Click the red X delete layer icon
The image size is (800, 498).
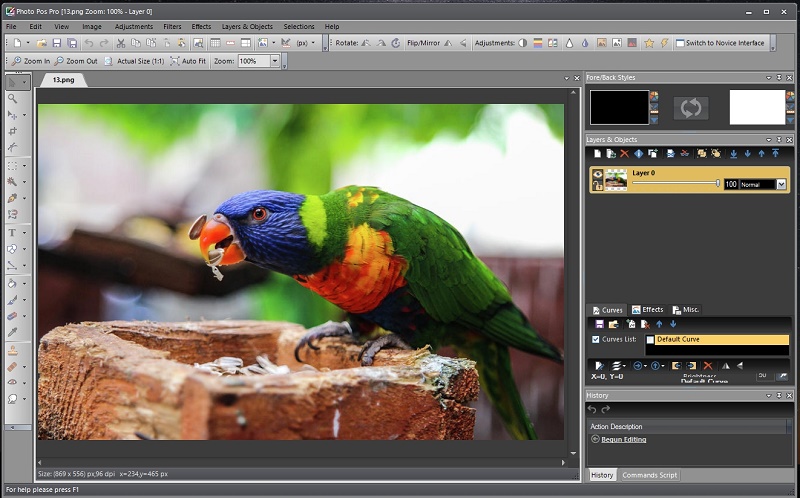624,154
